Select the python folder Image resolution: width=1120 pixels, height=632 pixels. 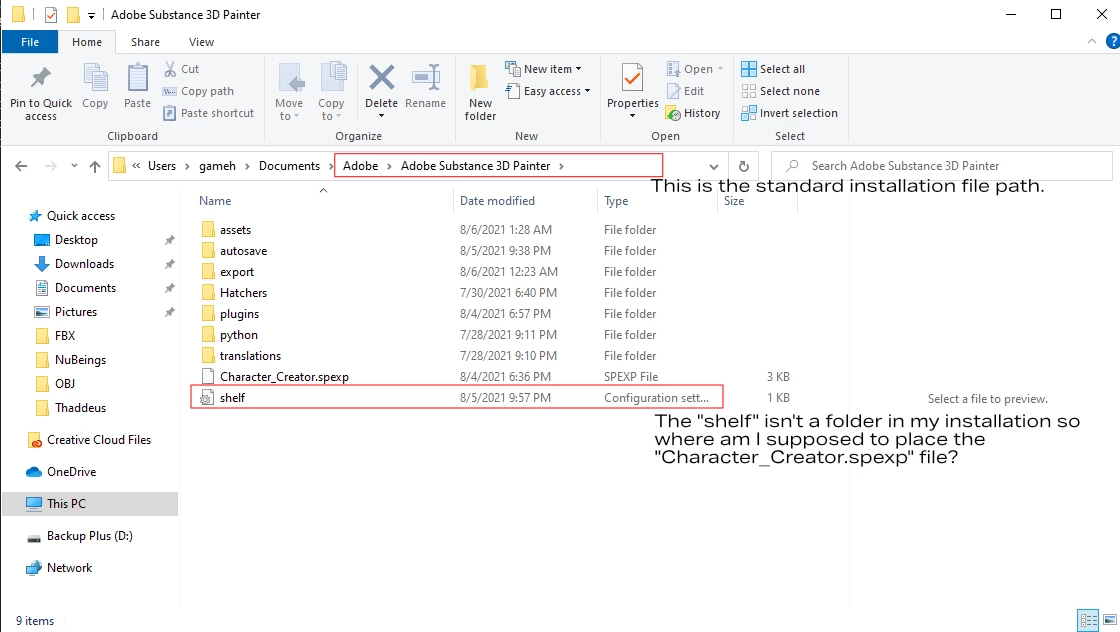tap(239, 335)
